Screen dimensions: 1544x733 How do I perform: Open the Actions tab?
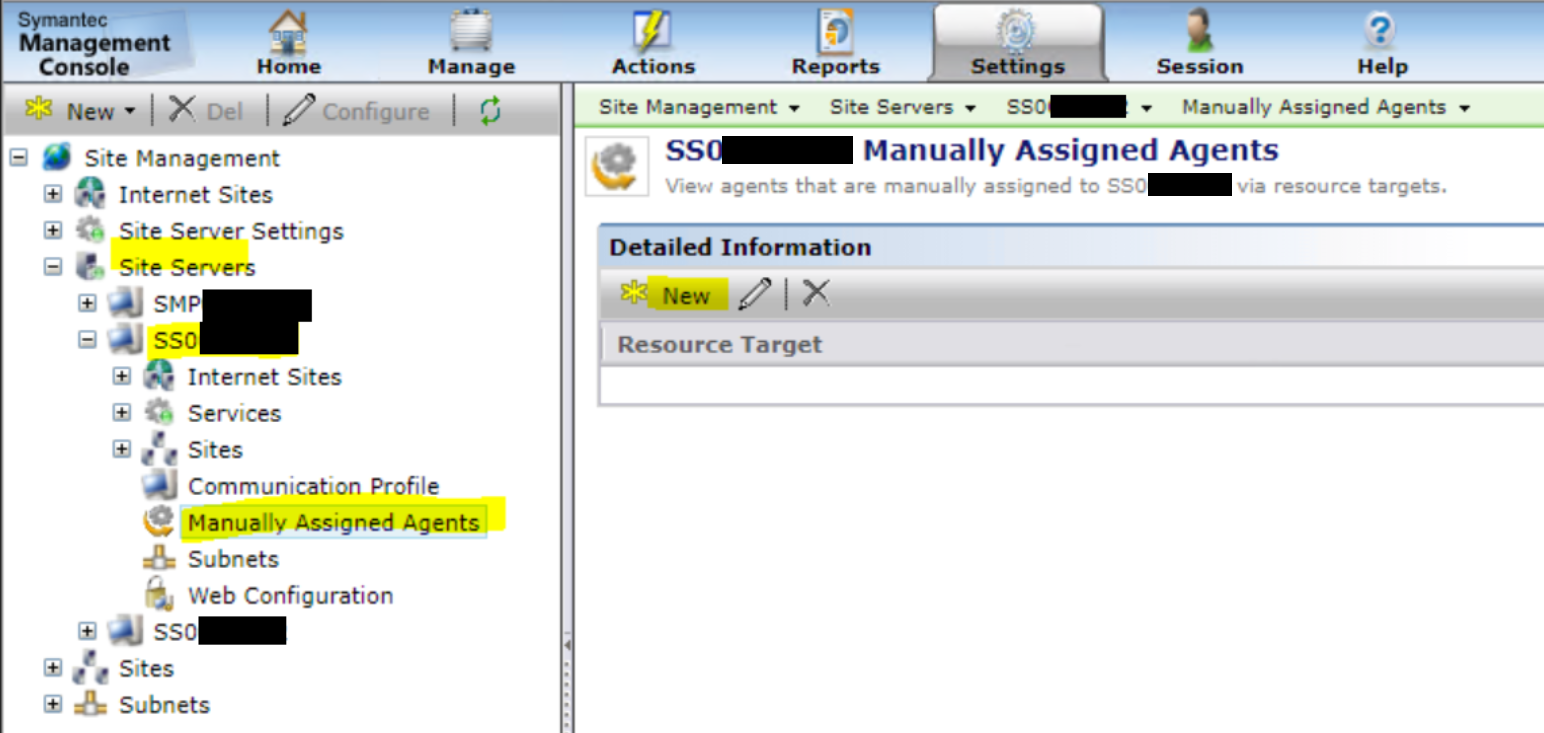(653, 42)
